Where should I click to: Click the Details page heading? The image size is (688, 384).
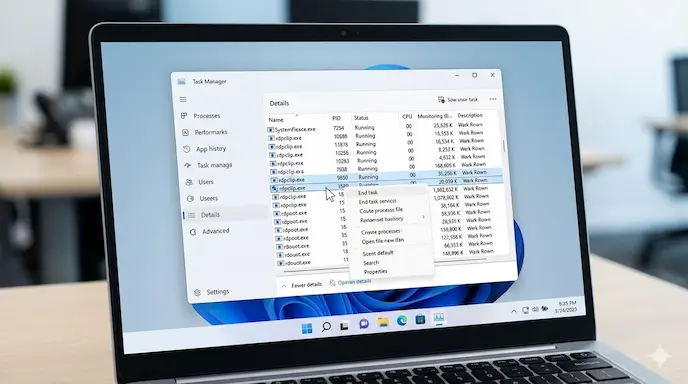(x=279, y=104)
